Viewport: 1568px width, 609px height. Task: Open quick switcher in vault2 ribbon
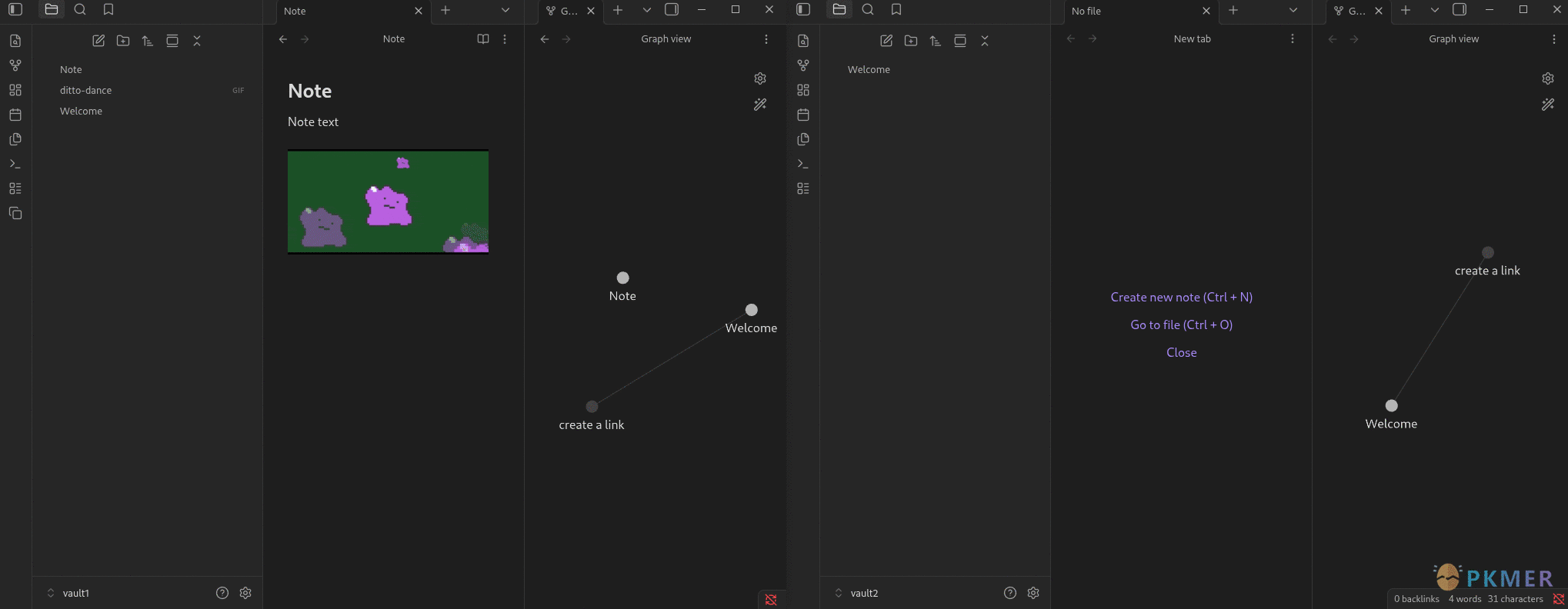[803, 41]
